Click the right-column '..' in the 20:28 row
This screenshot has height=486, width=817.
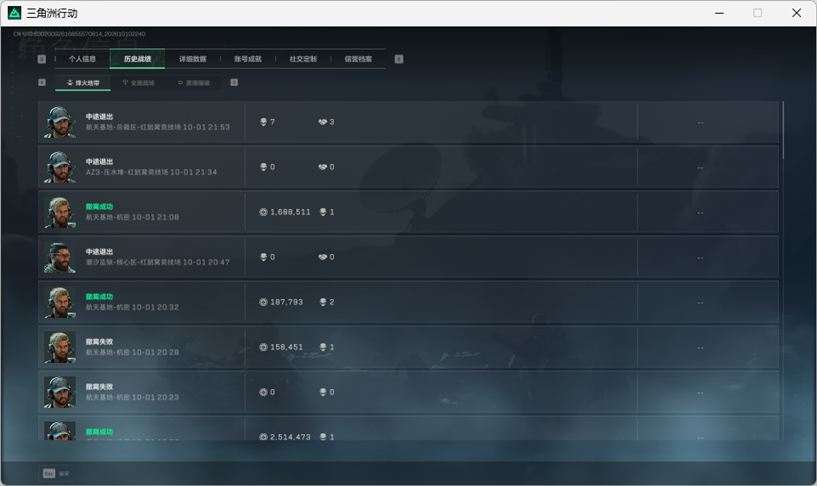click(700, 347)
